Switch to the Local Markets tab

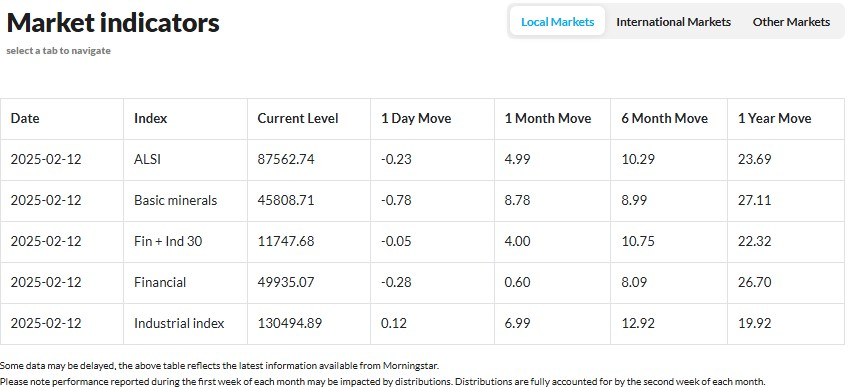(x=557, y=22)
